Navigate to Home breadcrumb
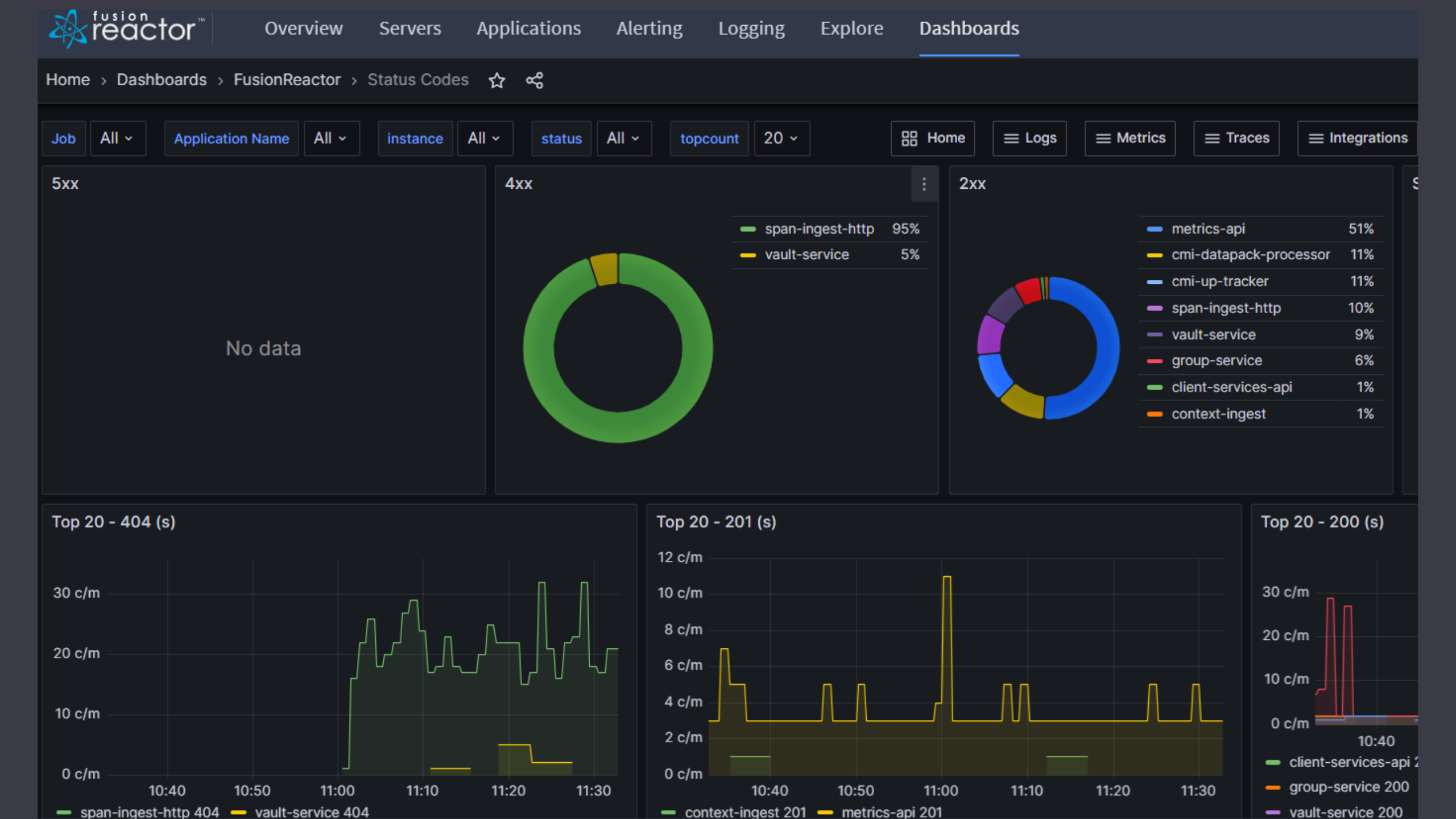The image size is (1456, 819). (x=68, y=80)
